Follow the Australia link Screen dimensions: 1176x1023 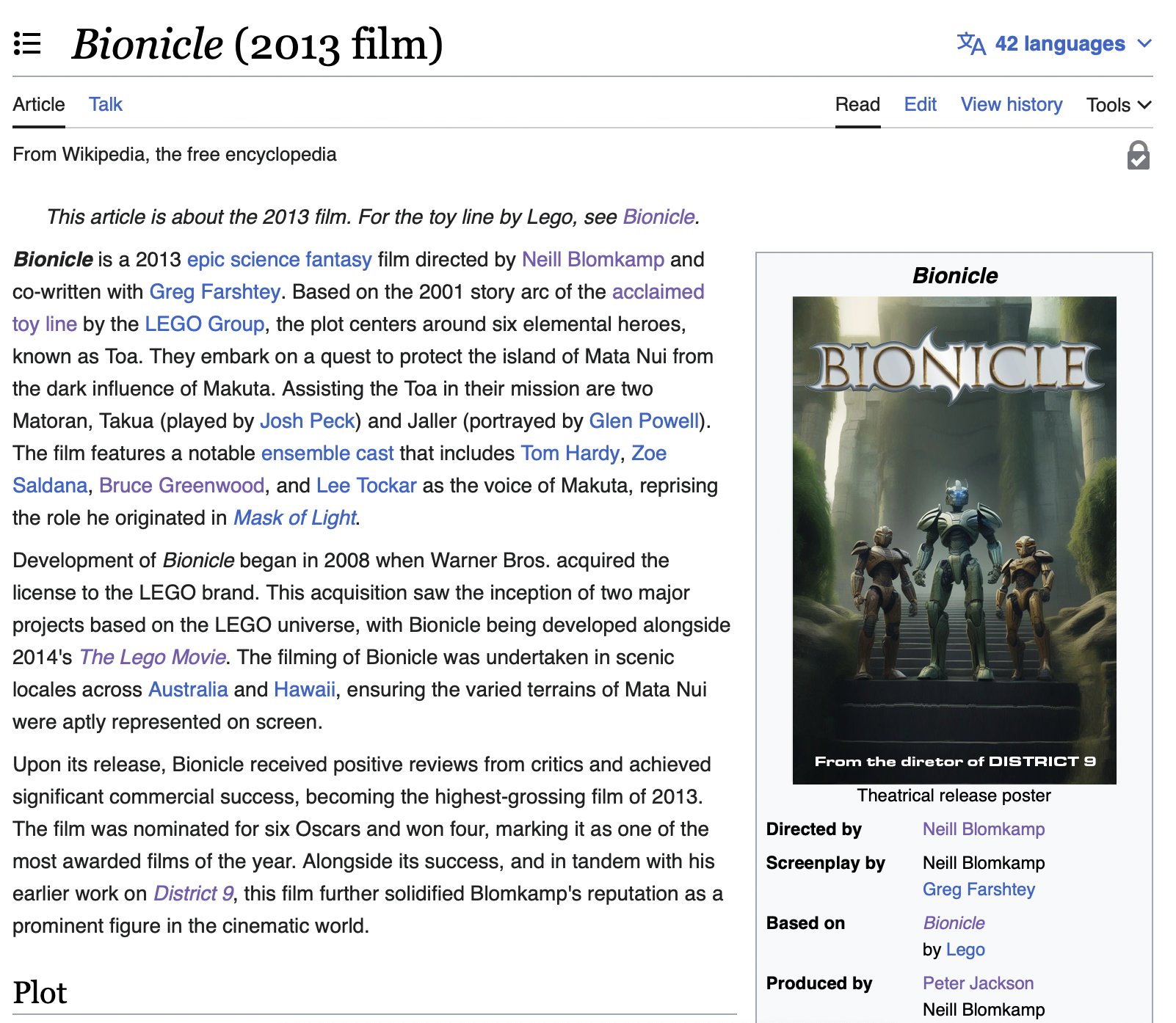click(188, 689)
